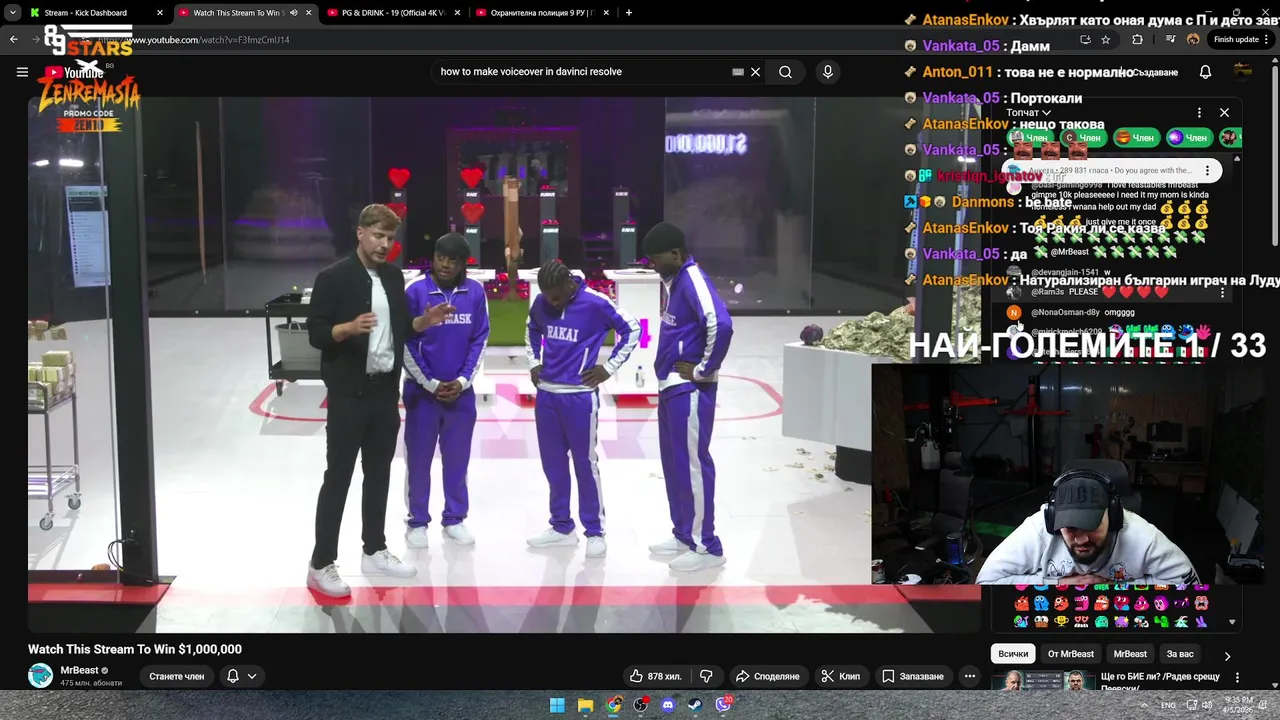This screenshot has width=1280, height=720.
Task: Open the MrBeast channel name link
Action: click(80, 670)
